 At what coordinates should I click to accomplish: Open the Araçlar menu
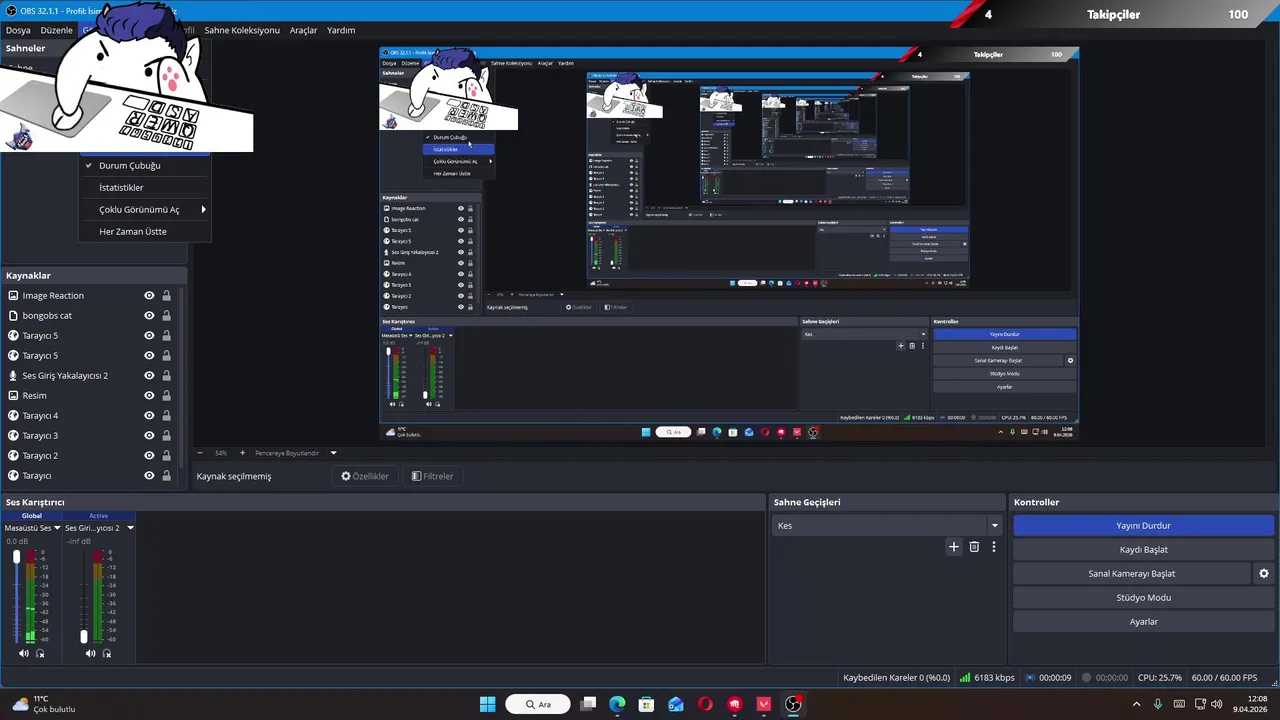click(x=303, y=30)
